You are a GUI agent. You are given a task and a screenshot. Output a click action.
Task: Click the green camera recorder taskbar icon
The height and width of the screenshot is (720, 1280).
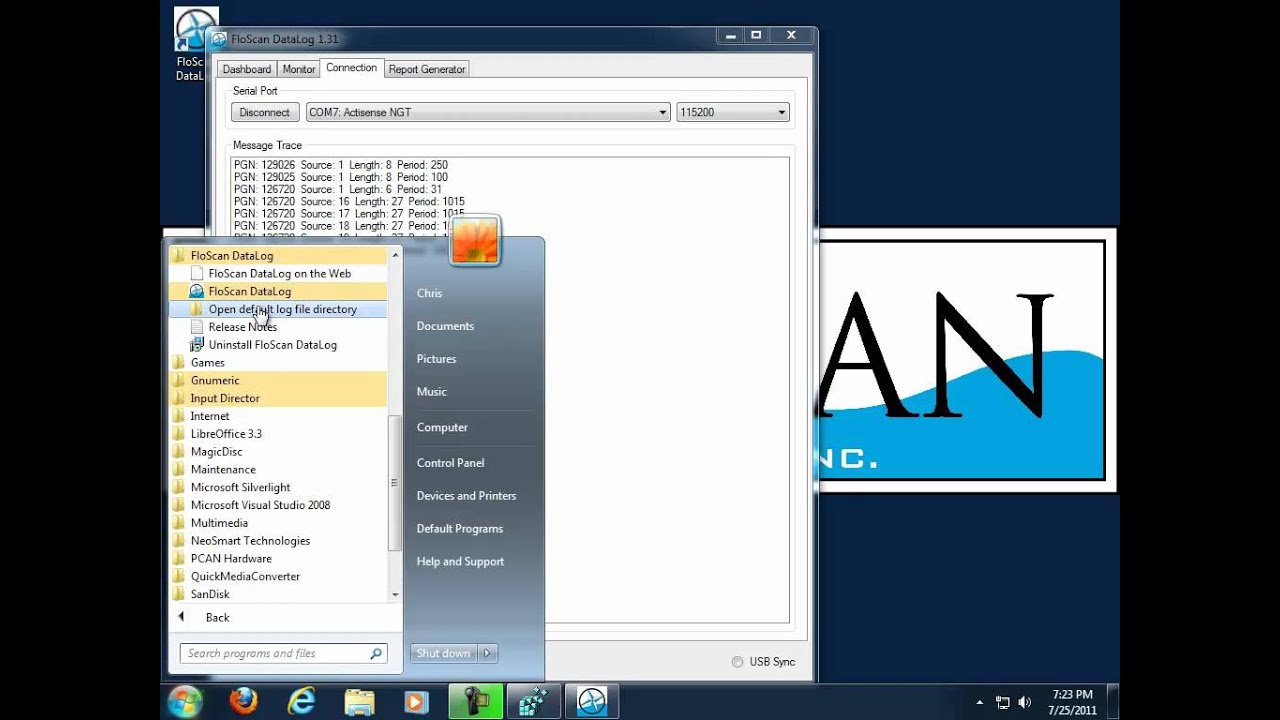pos(475,702)
